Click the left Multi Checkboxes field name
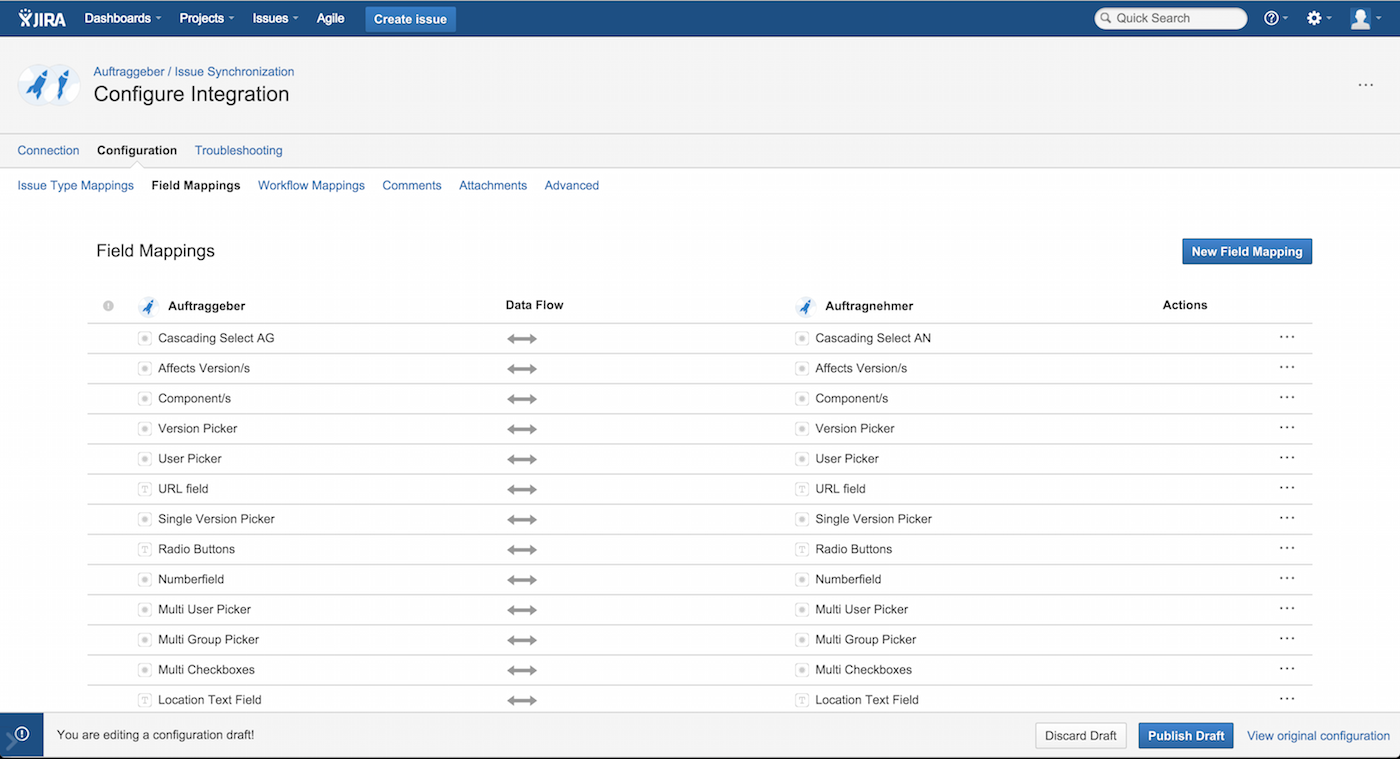 (x=206, y=670)
